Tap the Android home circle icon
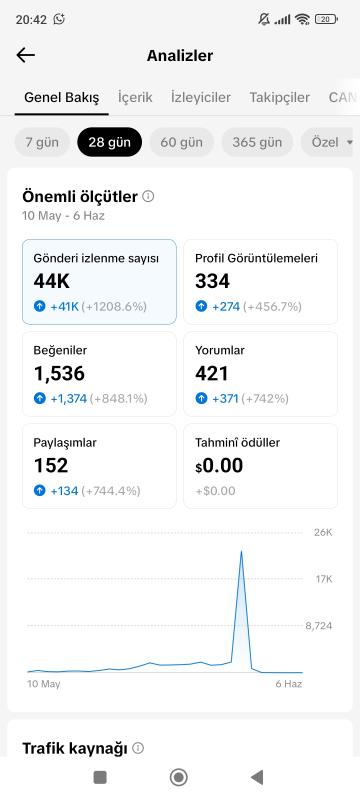Screen dimensions: 360x800 point(178,777)
